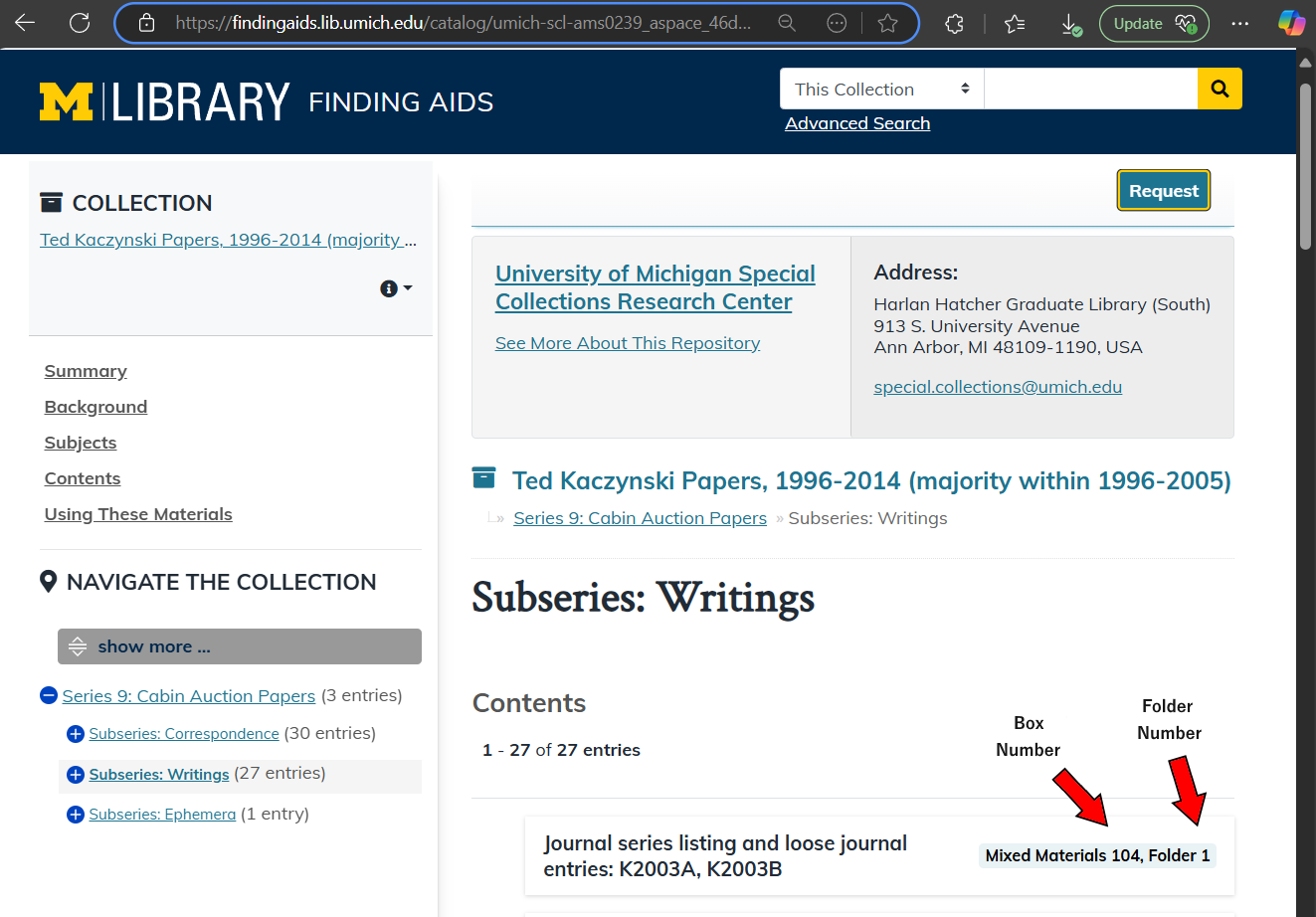Screen dimensions: 1316x917
Task: Open University of Michigan Special Collections Research Center link
Action: (x=656, y=287)
